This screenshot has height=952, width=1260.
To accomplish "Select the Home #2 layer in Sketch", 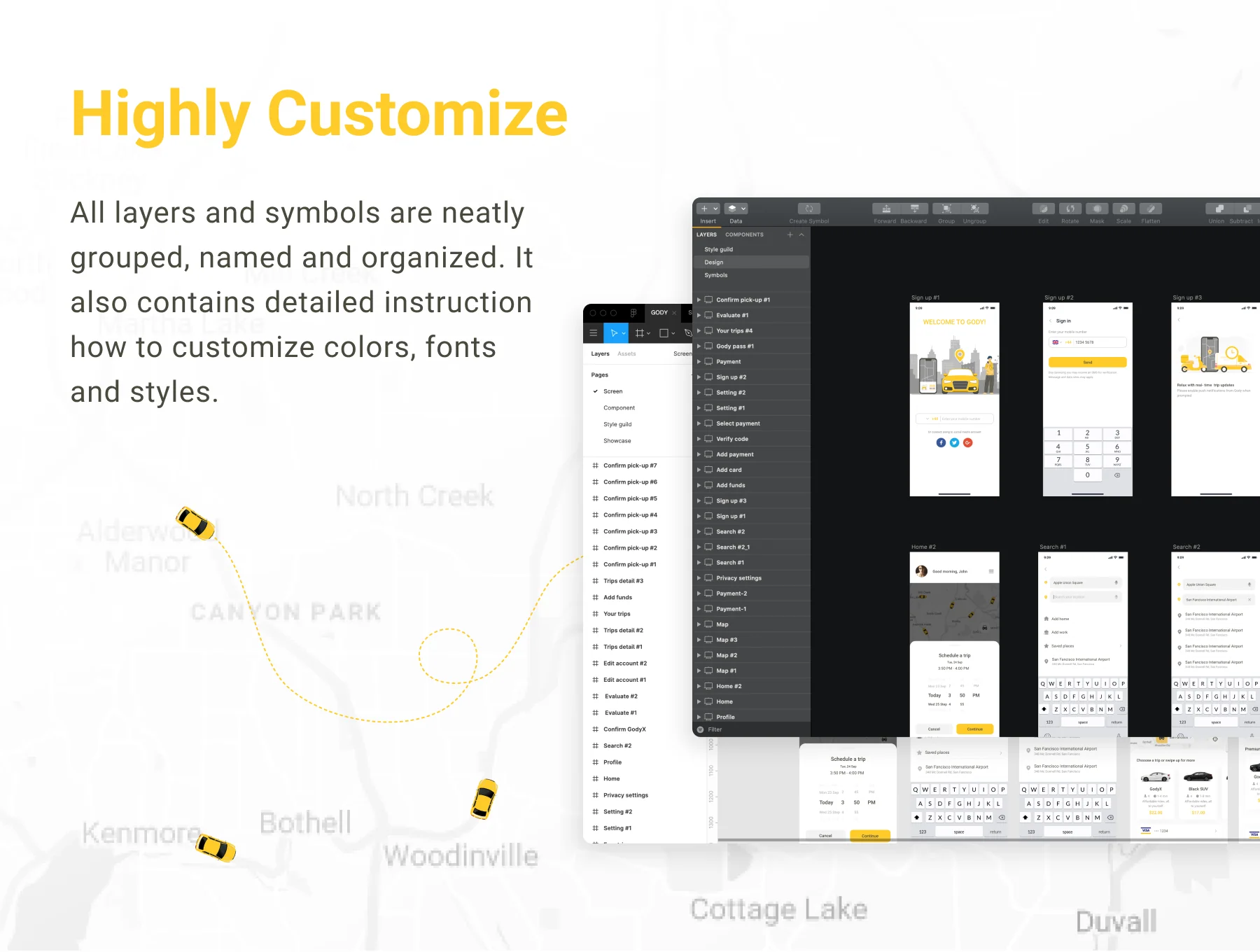I will click(x=751, y=686).
